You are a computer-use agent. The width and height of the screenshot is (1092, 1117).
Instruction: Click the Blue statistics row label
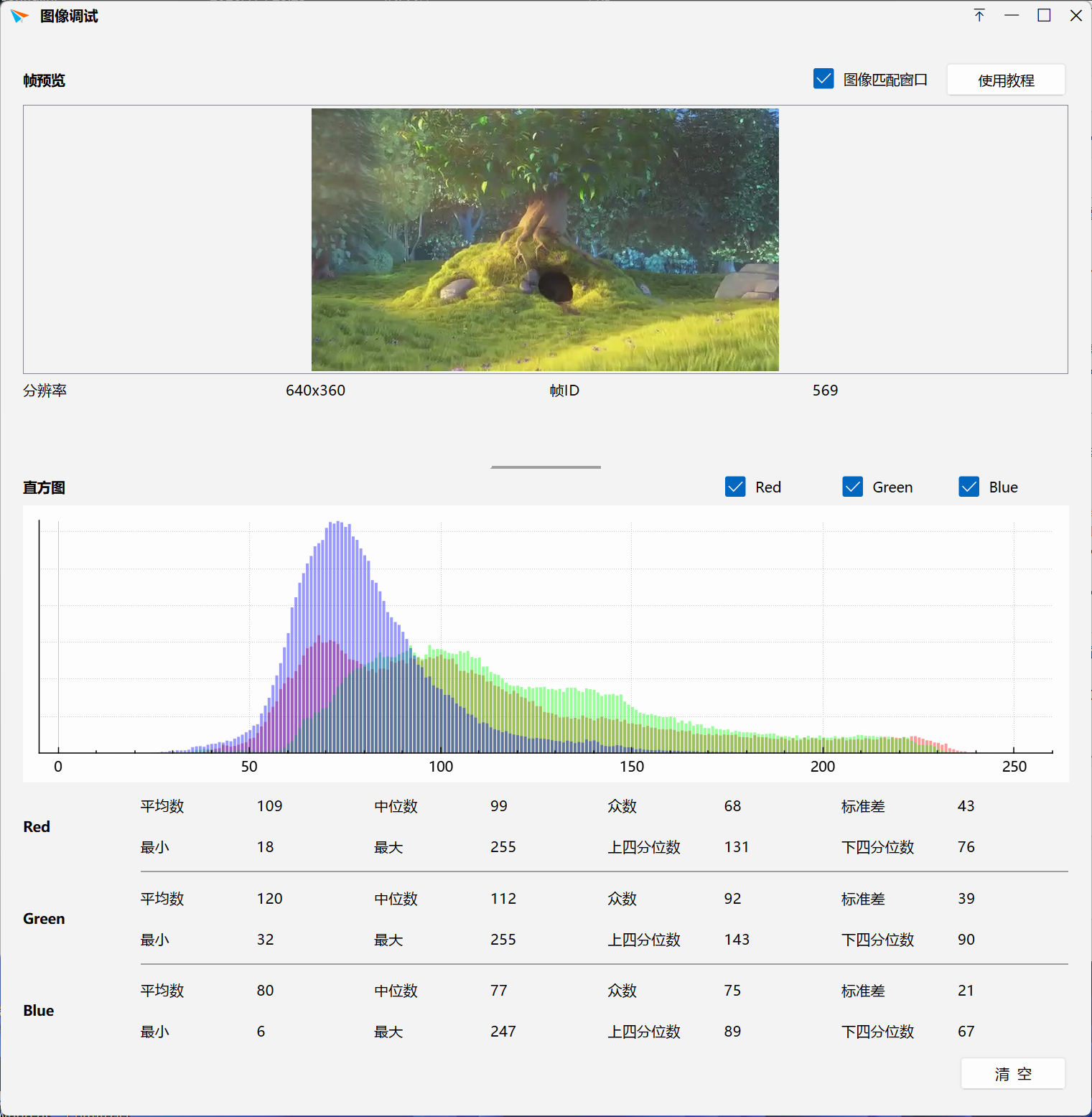coord(39,1011)
